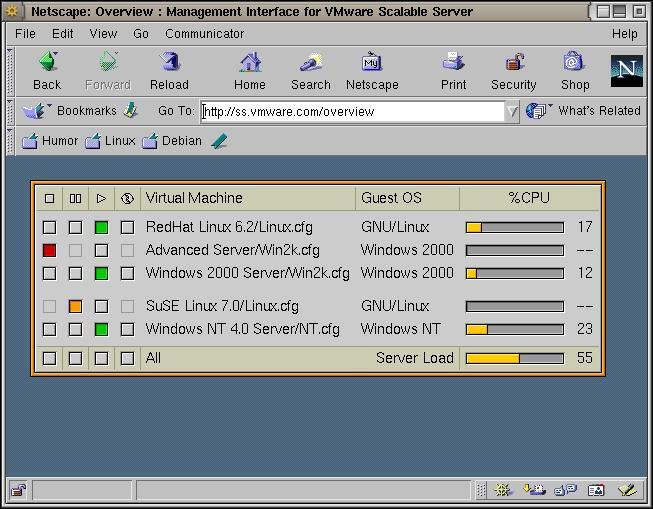Open the Security info icon
The height and width of the screenshot is (509, 653).
tap(514, 62)
